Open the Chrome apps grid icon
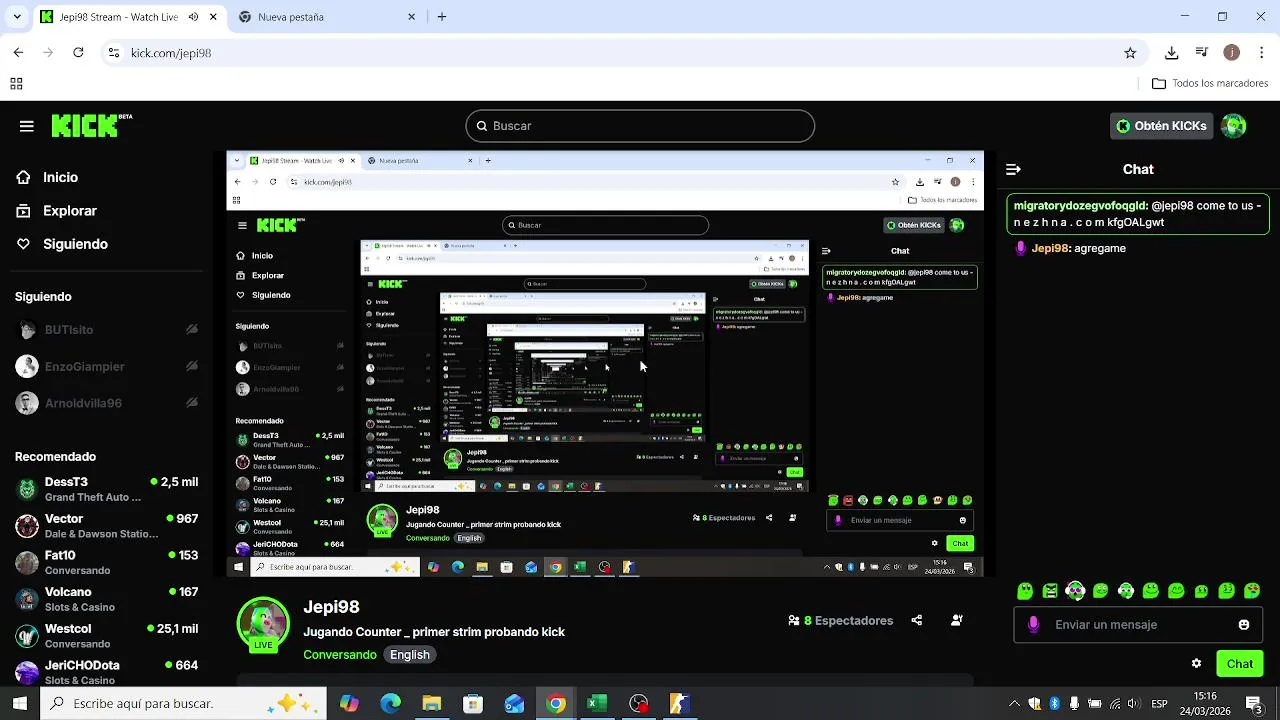1280x720 pixels. pos(16,84)
